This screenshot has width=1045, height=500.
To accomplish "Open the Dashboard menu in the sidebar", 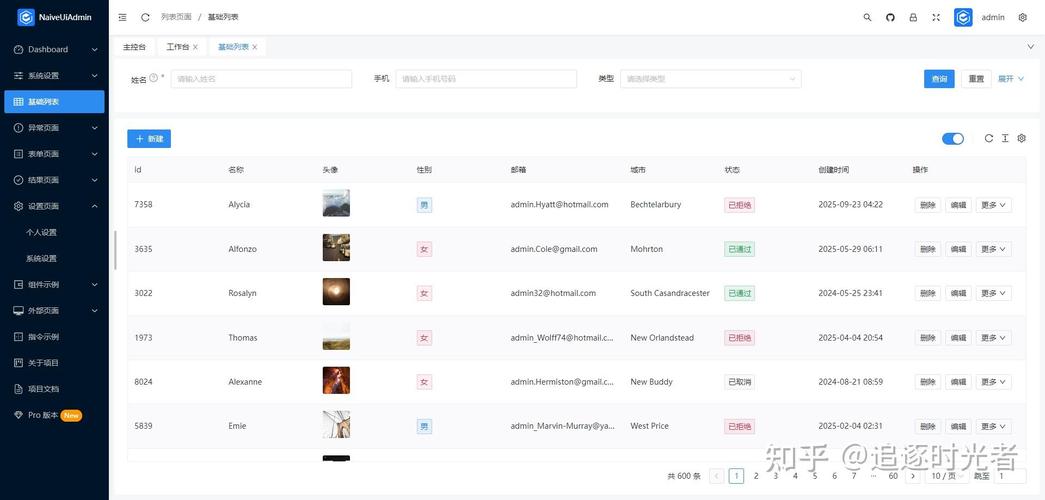I will click(54, 49).
